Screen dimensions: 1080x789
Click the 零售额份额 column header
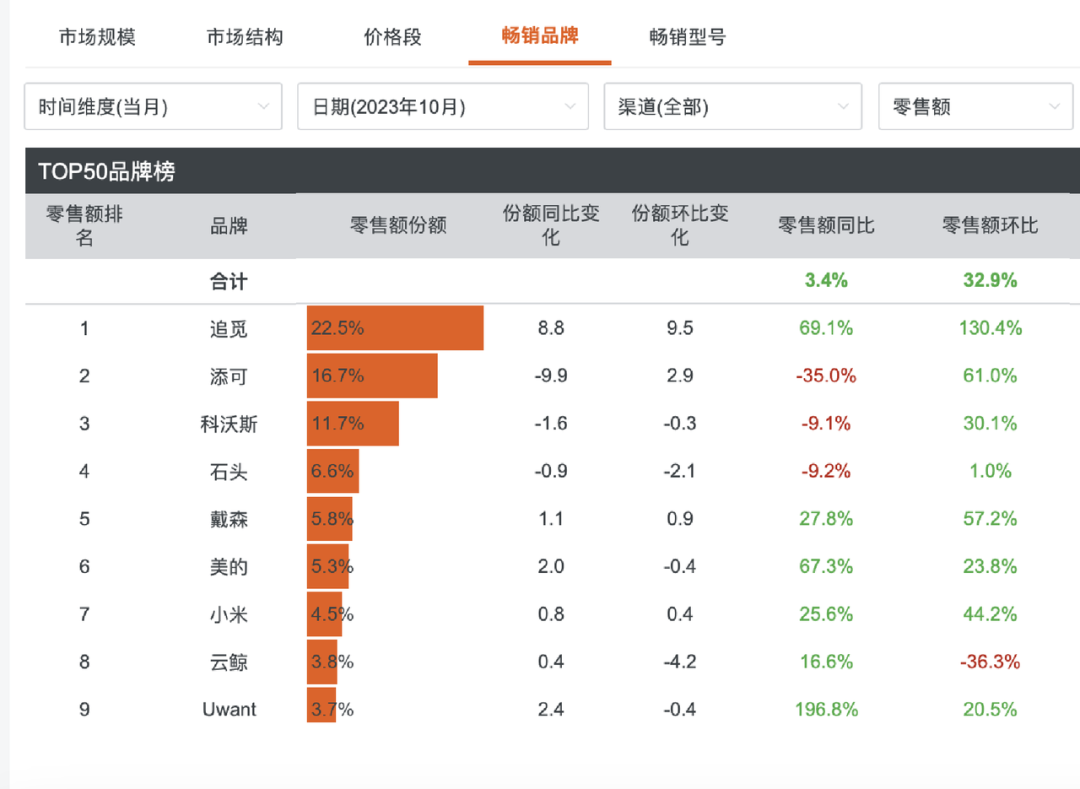click(398, 225)
